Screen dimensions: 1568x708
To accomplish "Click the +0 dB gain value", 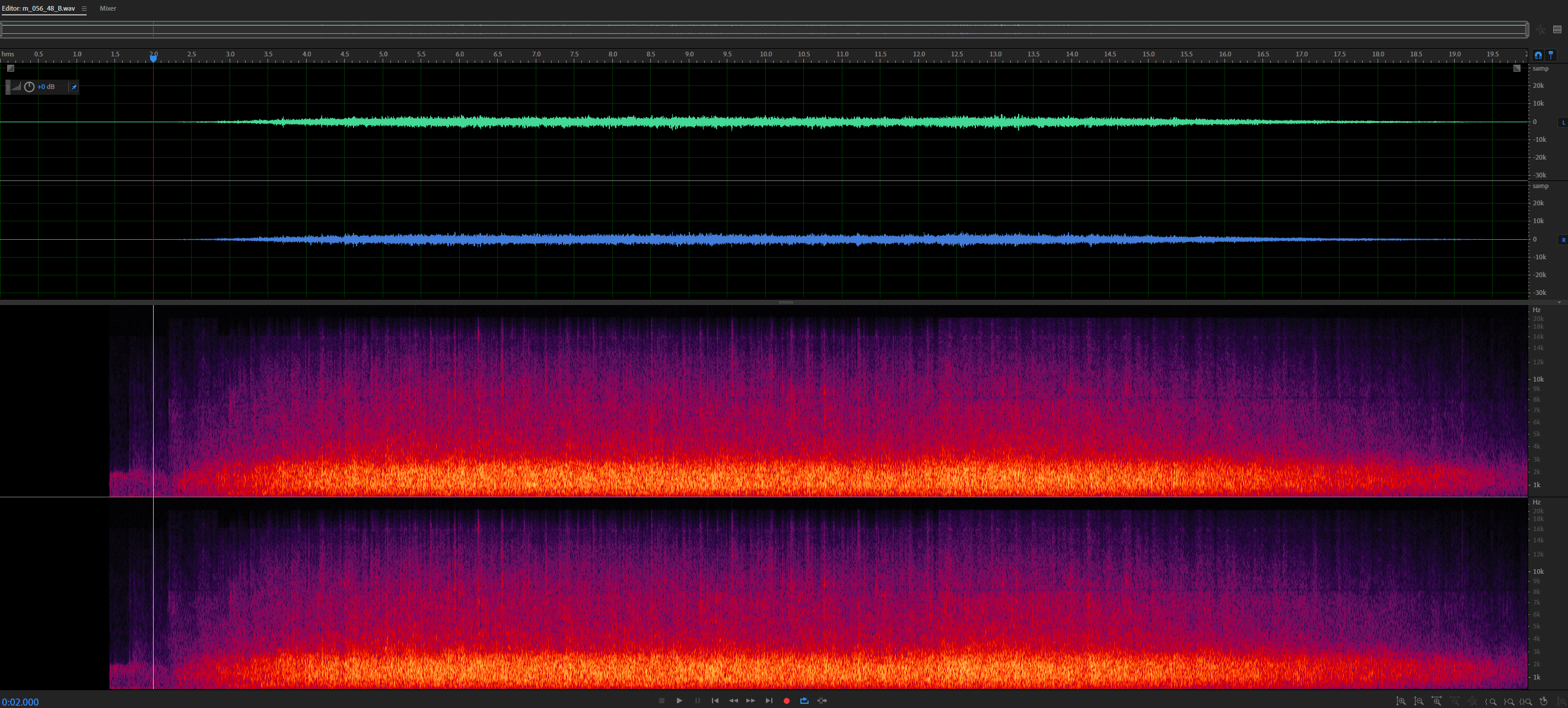I will 46,87.
